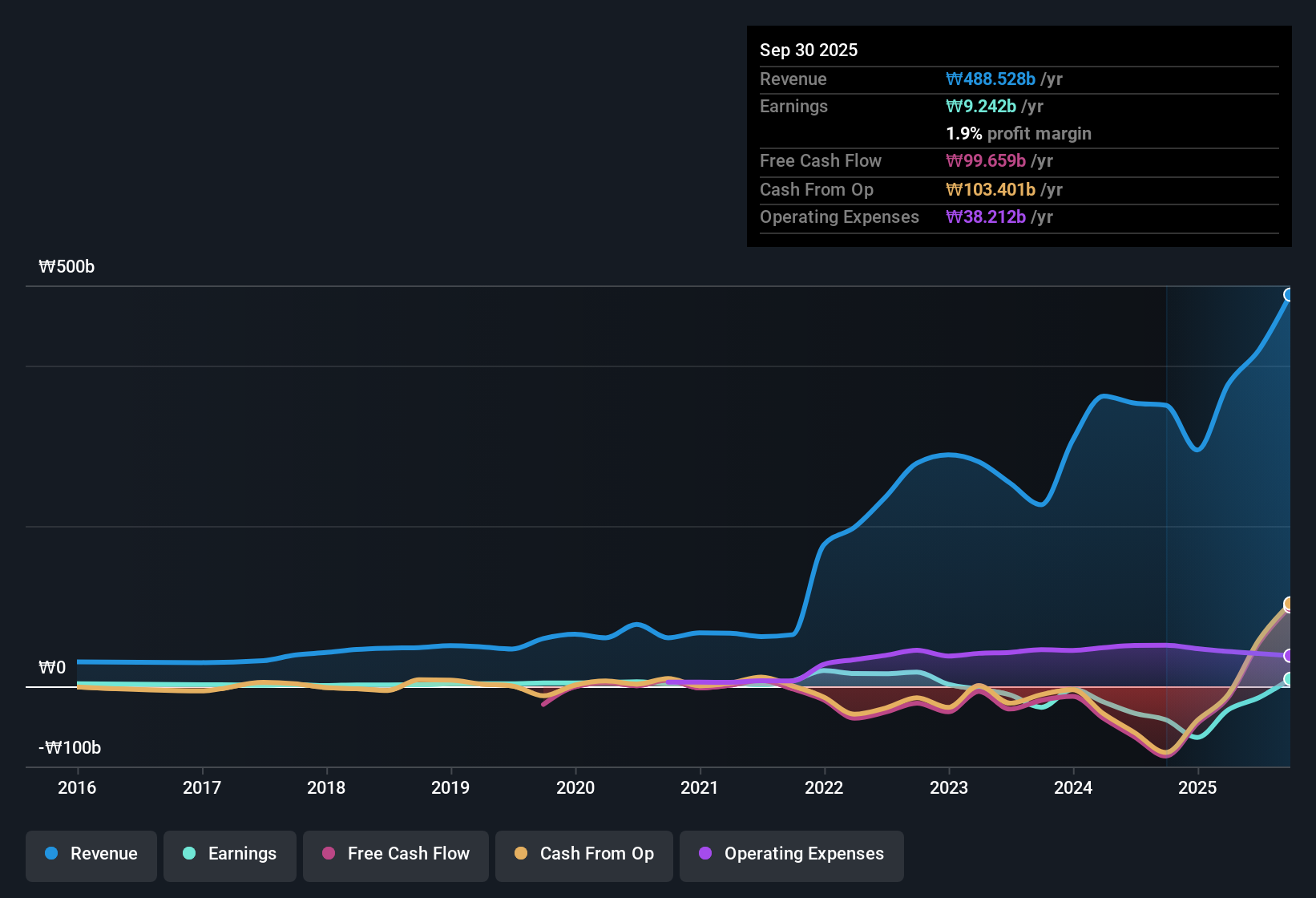Image resolution: width=1316 pixels, height=898 pixels.
Task: Click the 2018 x-axis label
Action: pyautogui.click(x=326, y=788)
